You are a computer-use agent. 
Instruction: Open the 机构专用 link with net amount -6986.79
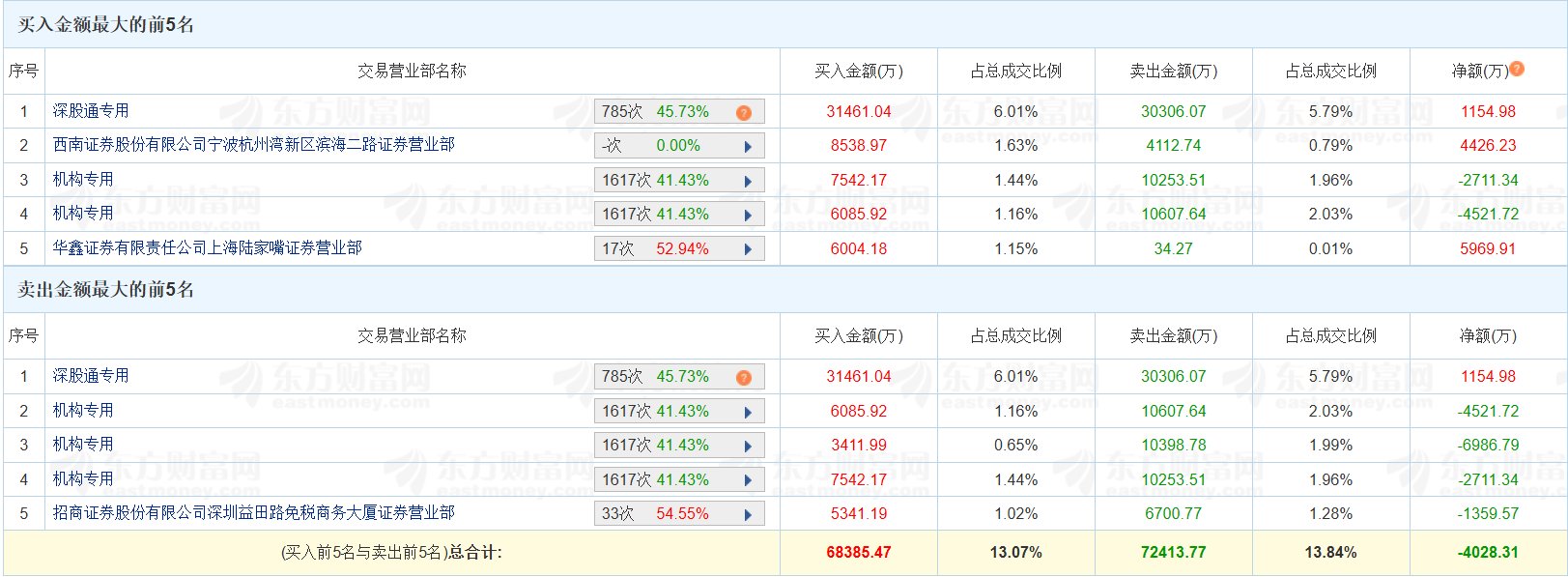(83, 445)
